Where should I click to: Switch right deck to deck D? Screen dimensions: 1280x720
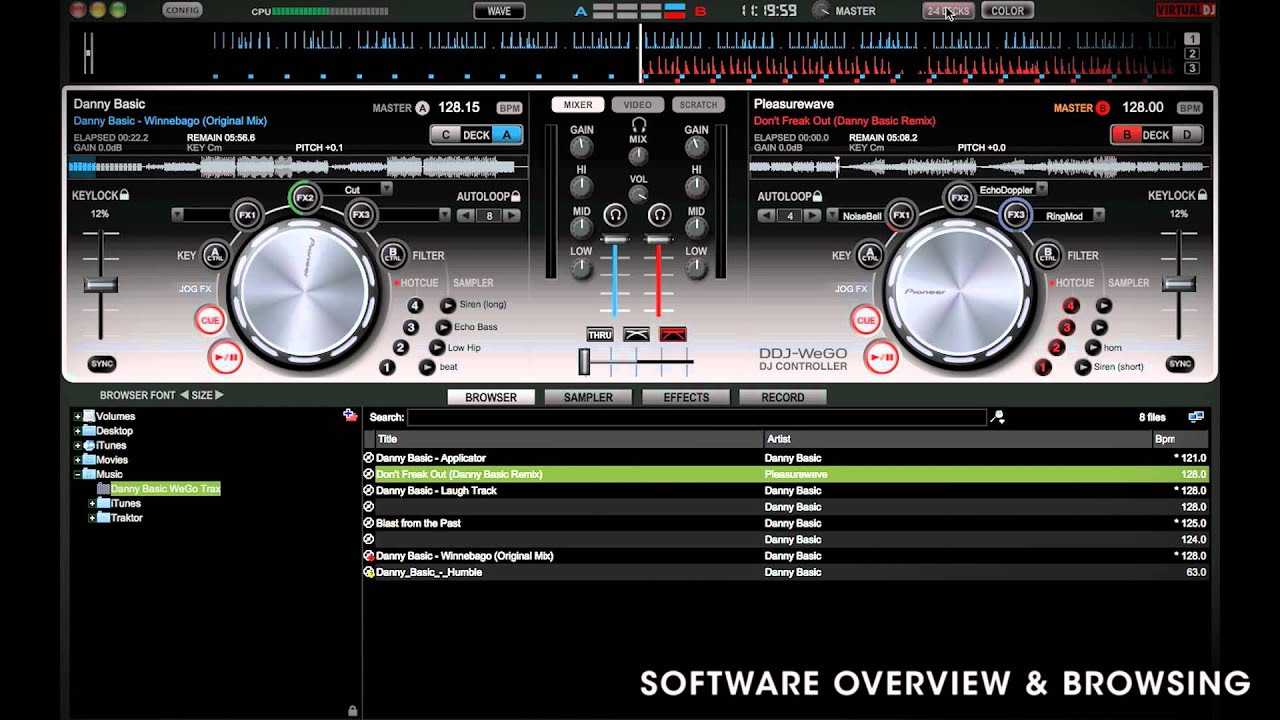click(1188, 135)
